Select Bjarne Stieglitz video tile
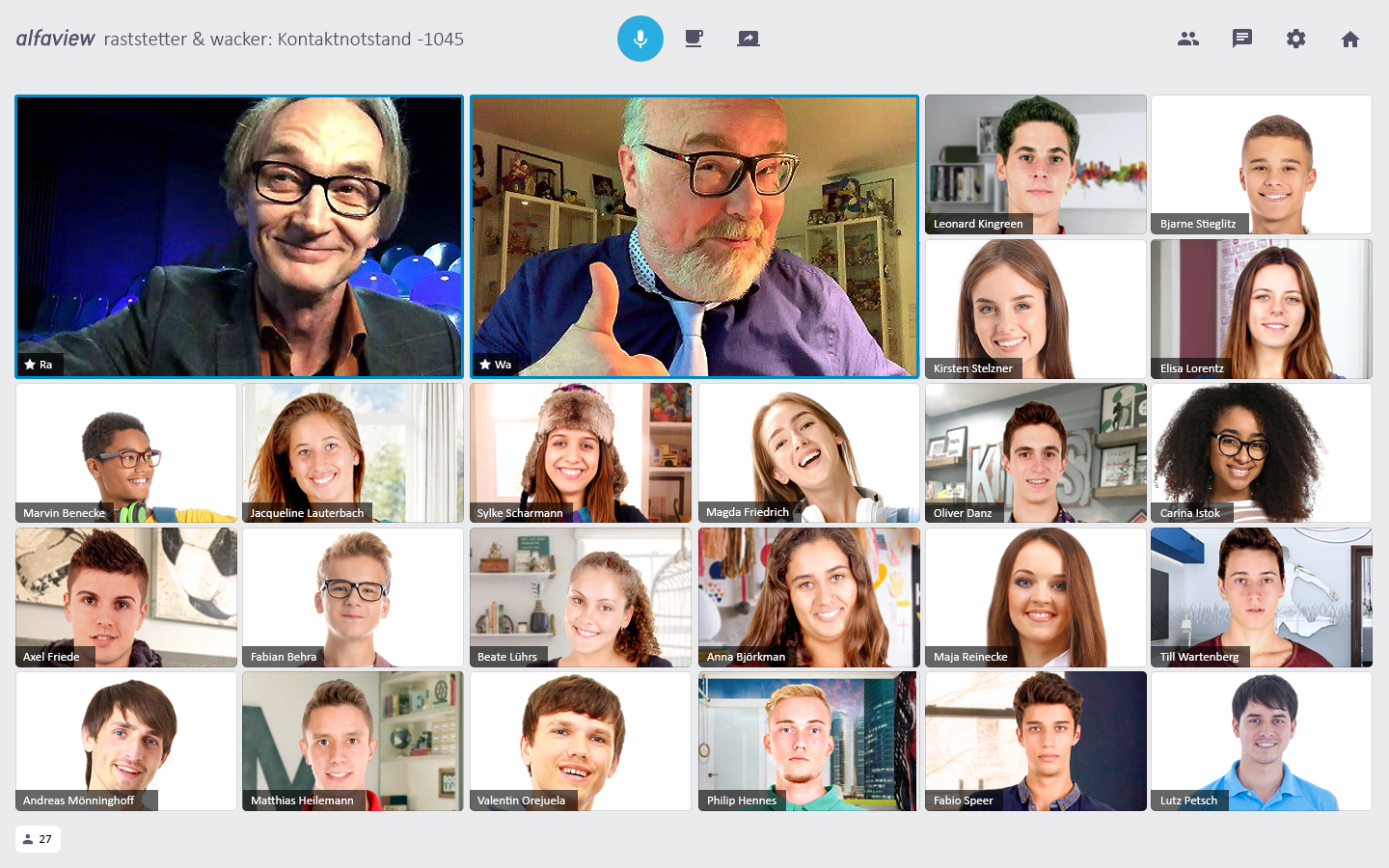 coord(1262,164)
